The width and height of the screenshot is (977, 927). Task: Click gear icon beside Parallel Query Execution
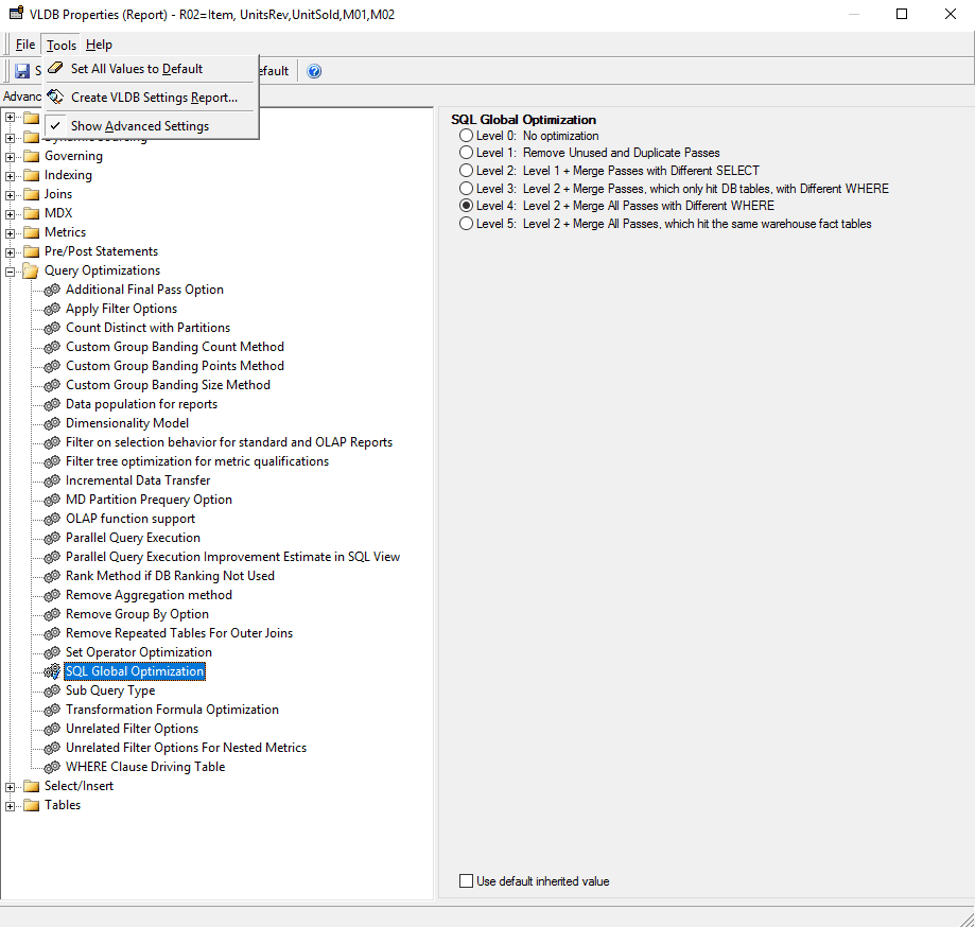tap(52, 538)
